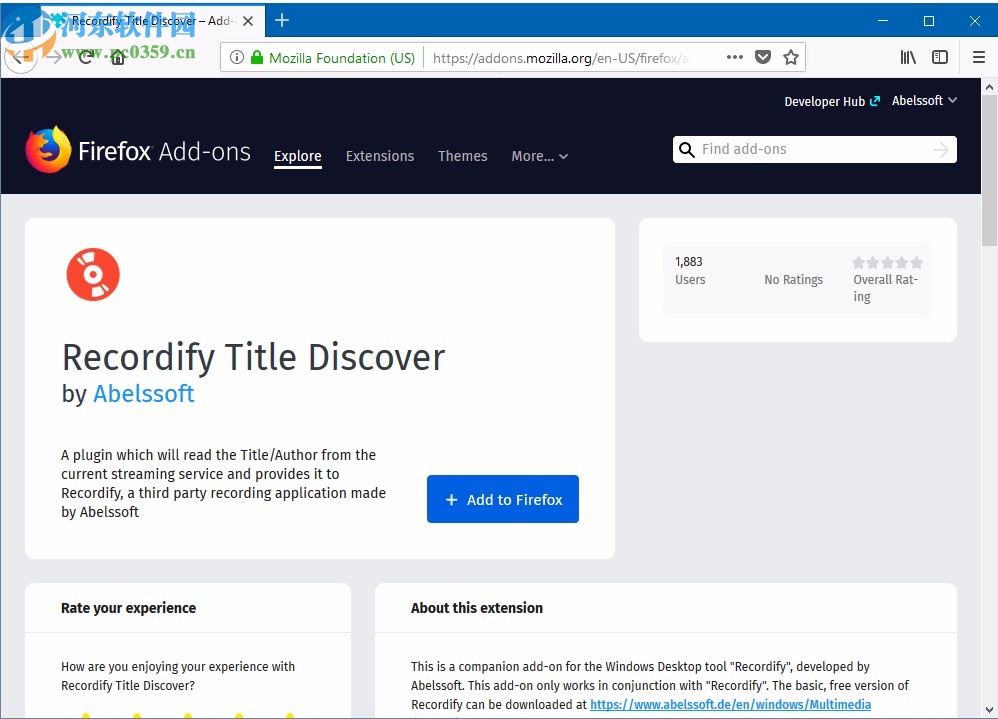Minimize the Firefox window

883,21
